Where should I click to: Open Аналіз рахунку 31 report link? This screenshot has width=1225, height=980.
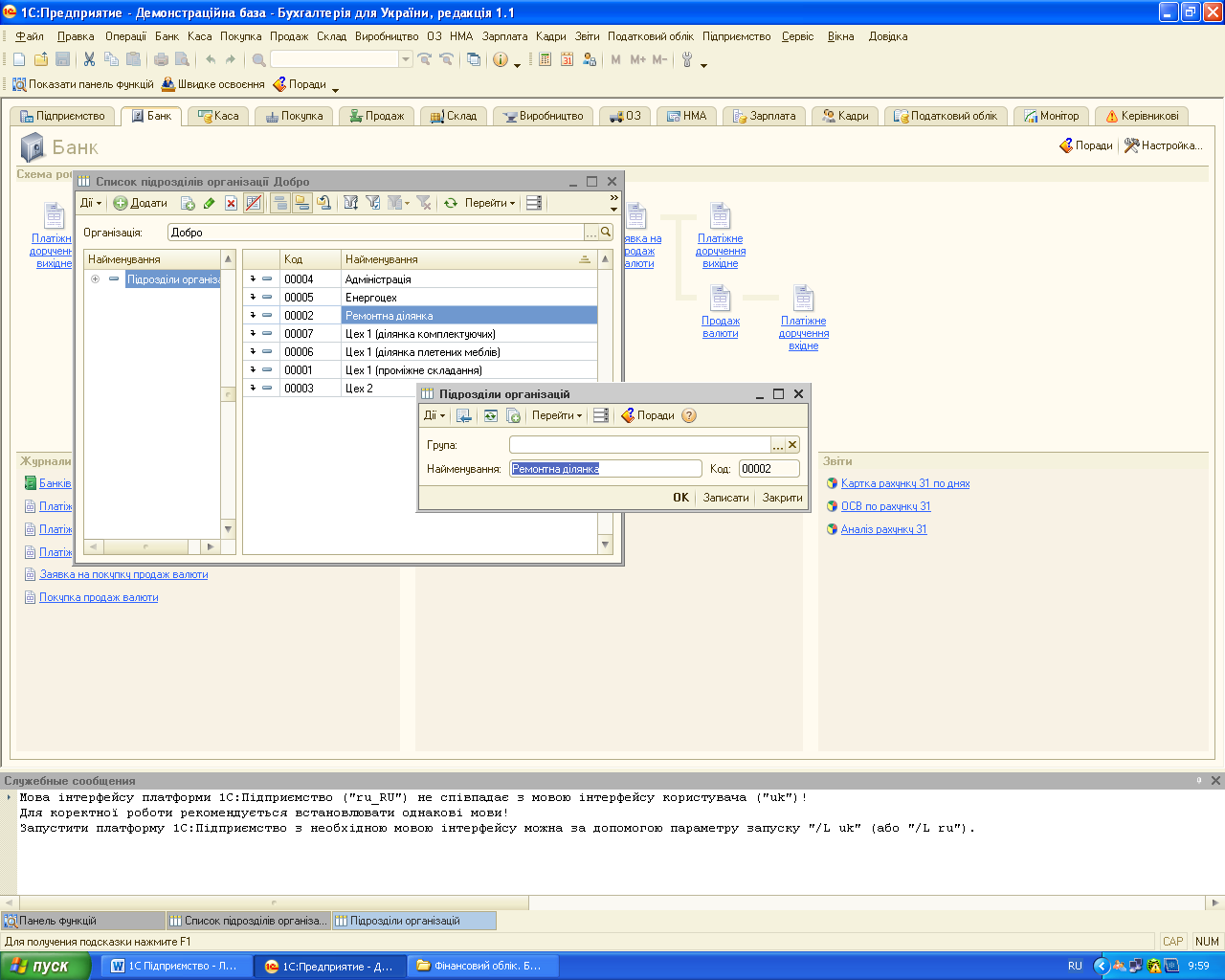[x=883, y=529]
